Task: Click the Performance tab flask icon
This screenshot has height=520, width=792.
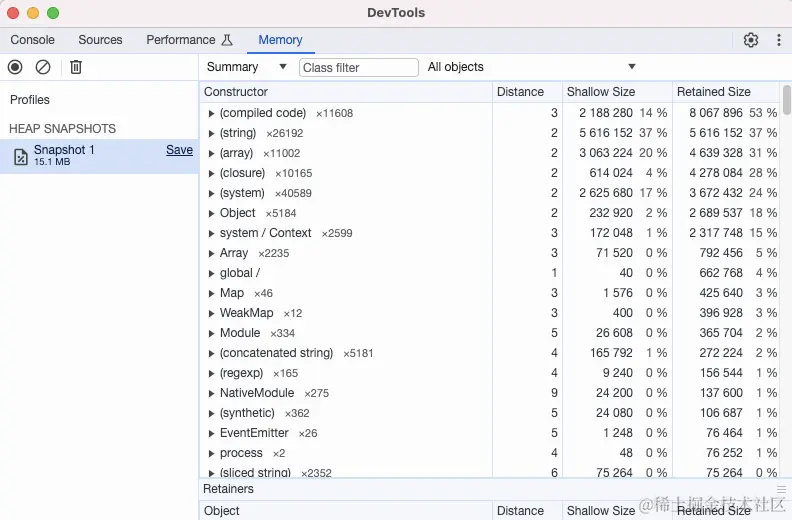Action: pyautogui.click(x=227, y=40)
